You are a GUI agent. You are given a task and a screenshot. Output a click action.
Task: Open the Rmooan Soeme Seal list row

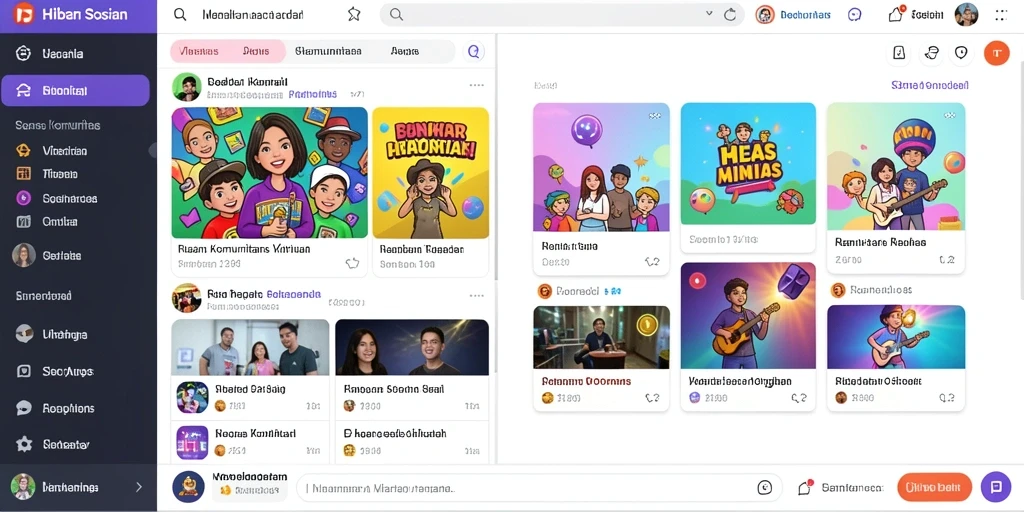[x=411, y=397]
